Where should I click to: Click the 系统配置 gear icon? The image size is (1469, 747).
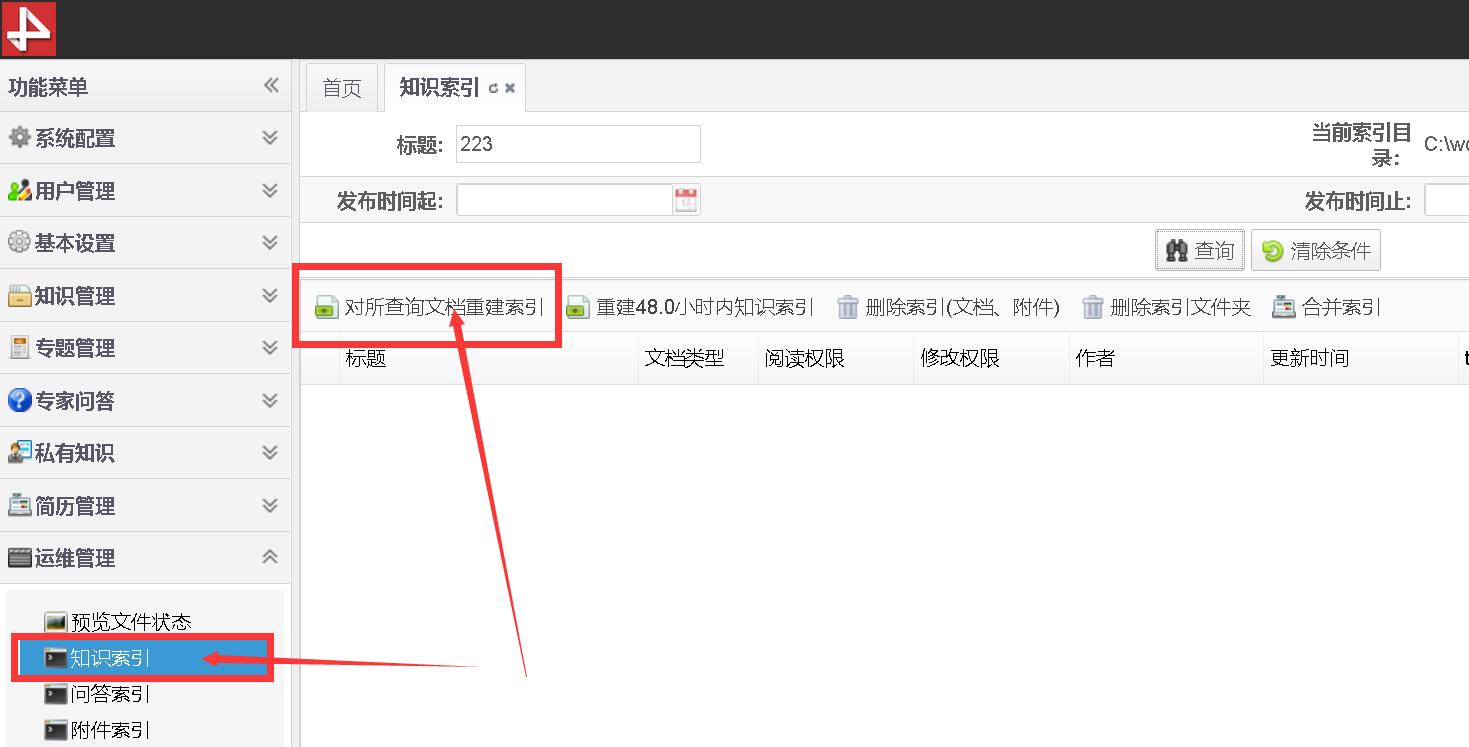[x=19, y=138]
